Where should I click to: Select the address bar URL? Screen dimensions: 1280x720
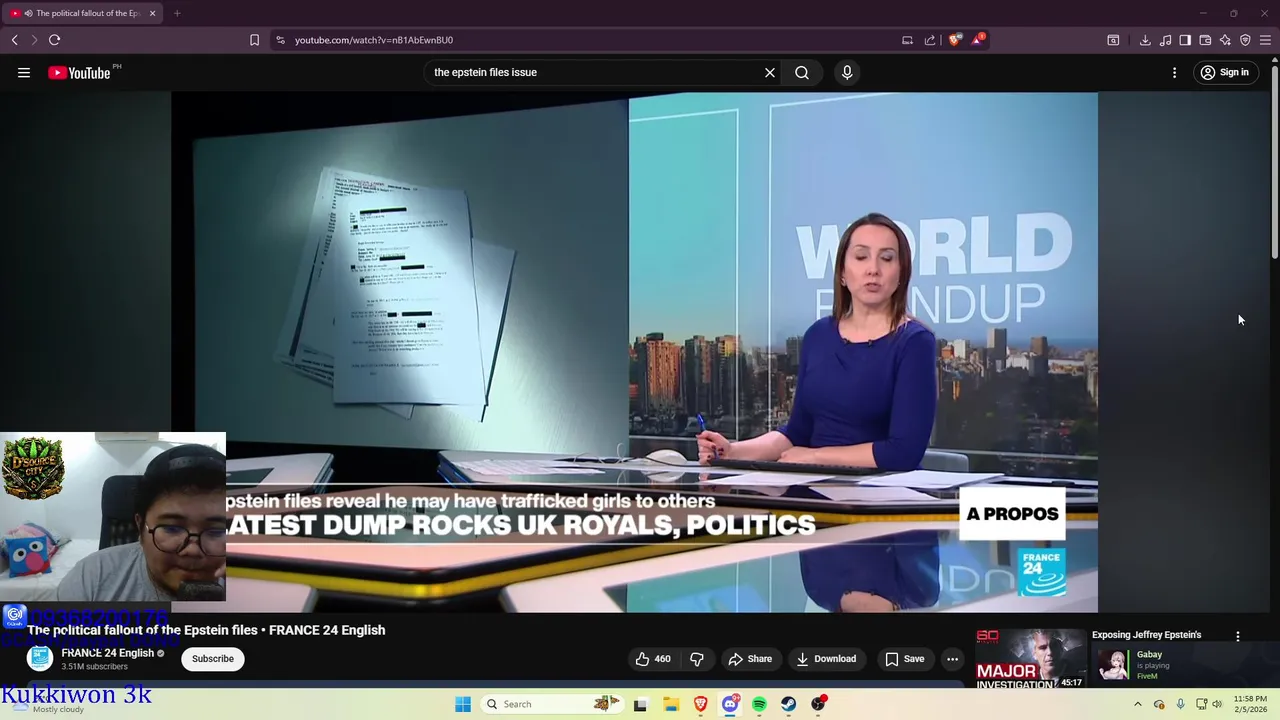pyautogui.click(x=374, y=40)
